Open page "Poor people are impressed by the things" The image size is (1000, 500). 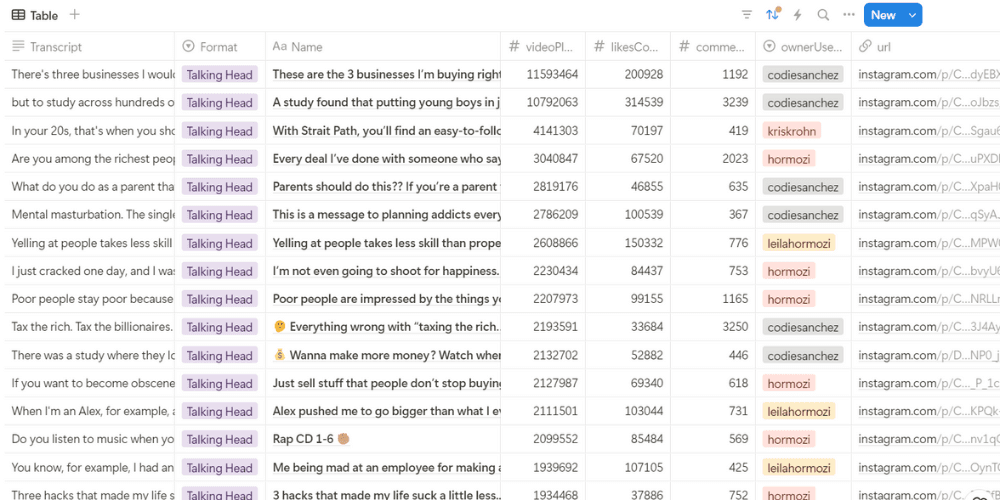click(386, 299)
